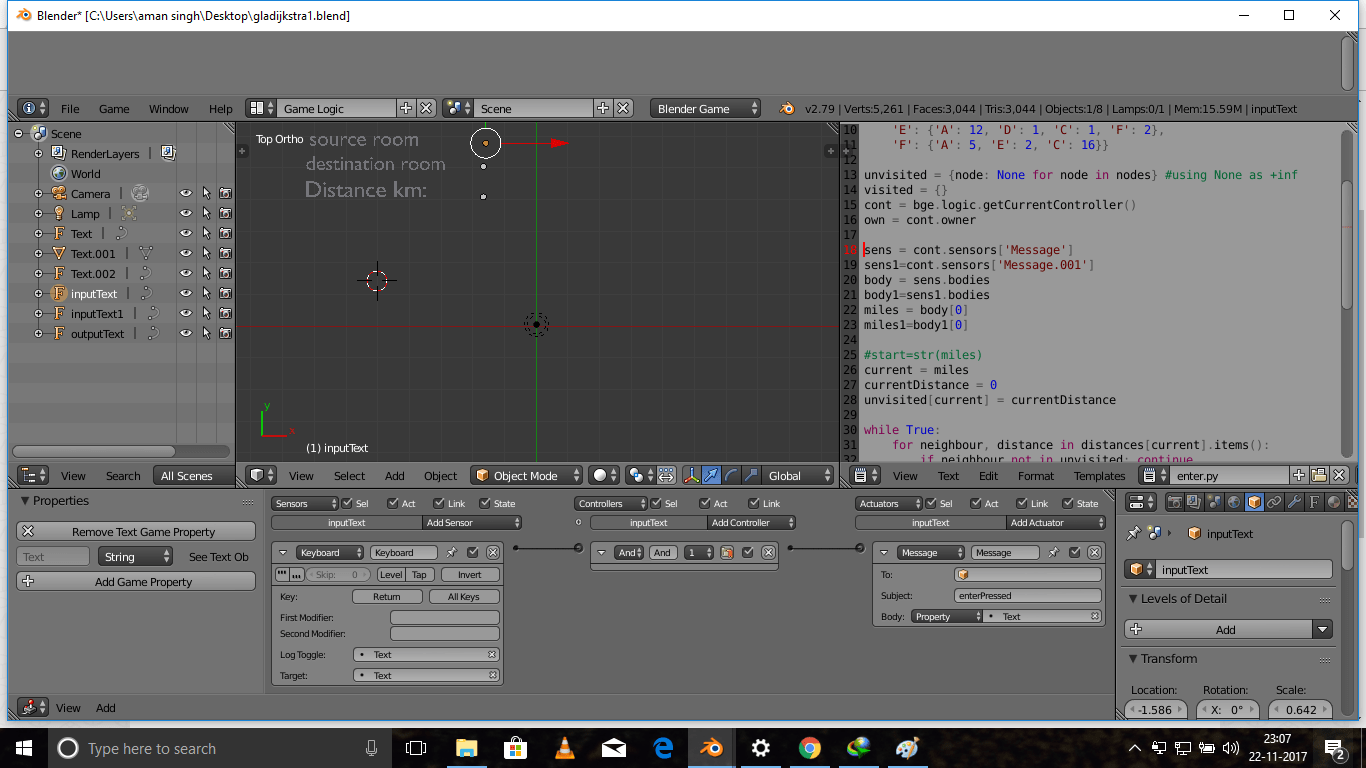Open the Blender Game engine dropdown
This screenshot has height=768, width=1366.
click(x=705, y=109)
